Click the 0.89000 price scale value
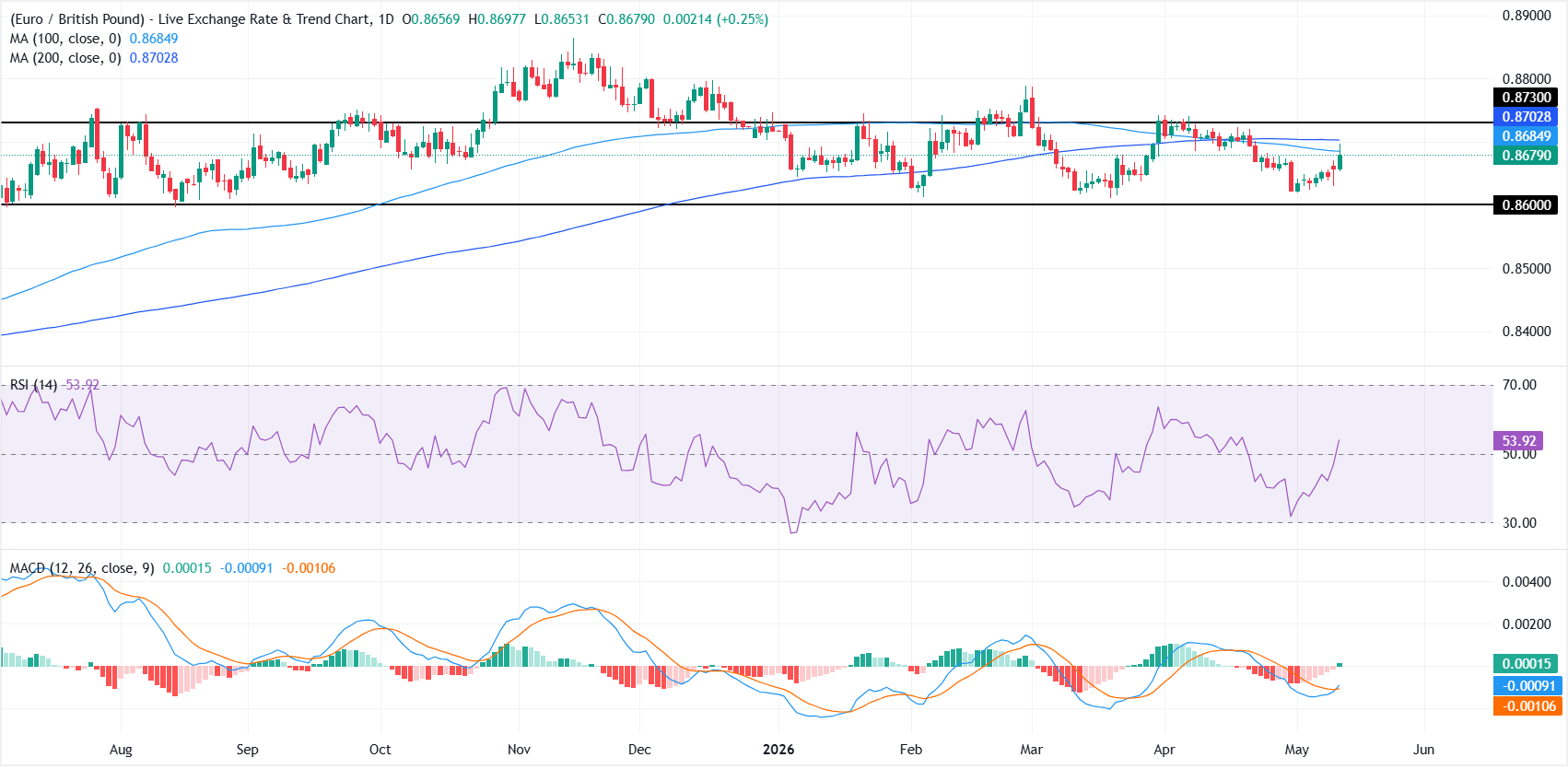This screenshot has height=769, width=1568. click(1527, 16)
